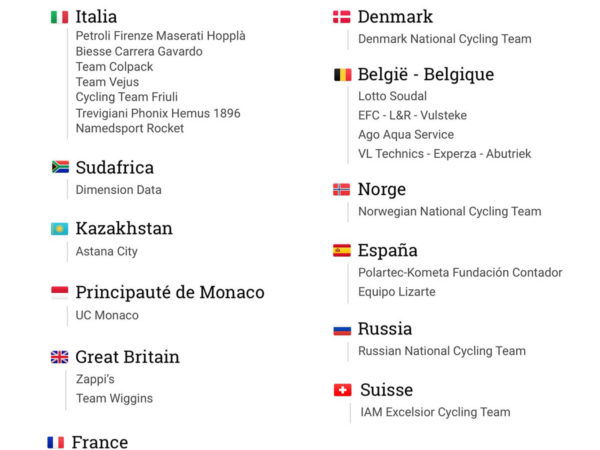Click the Belgian flag icon
Image resolution: width=600 pixels, height=450 pixels.
click(342, 75)
